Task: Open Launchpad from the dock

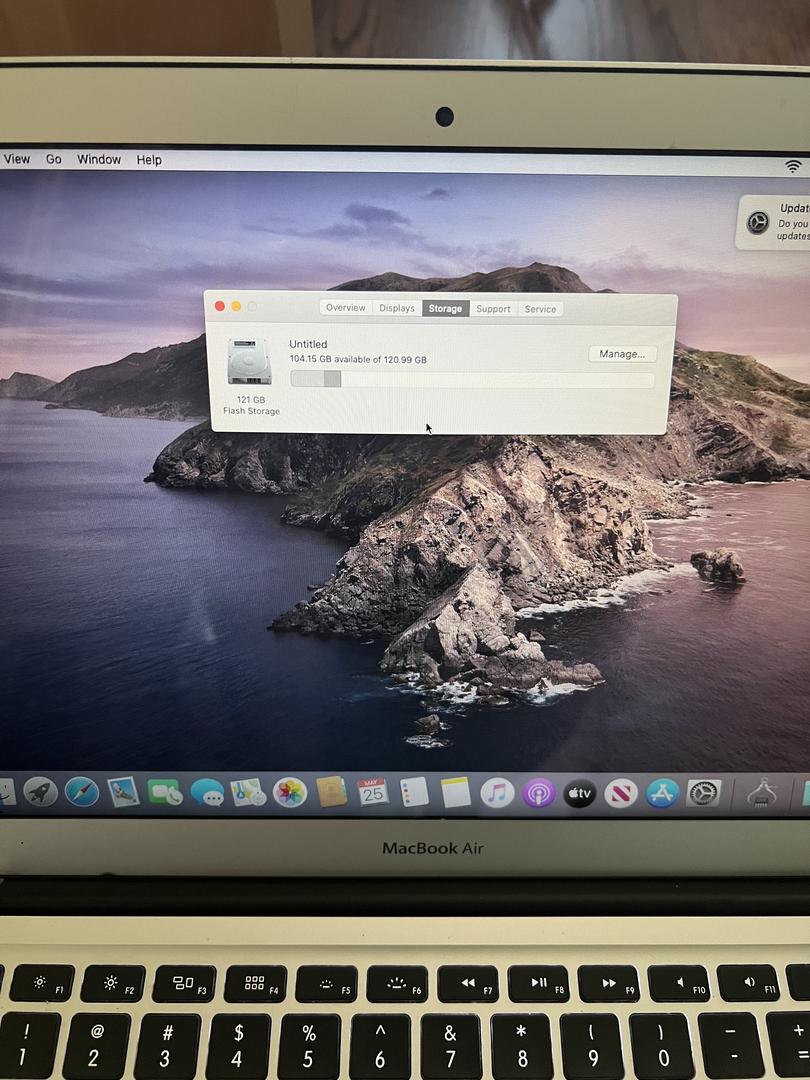Action: click(x=41, y=792)
